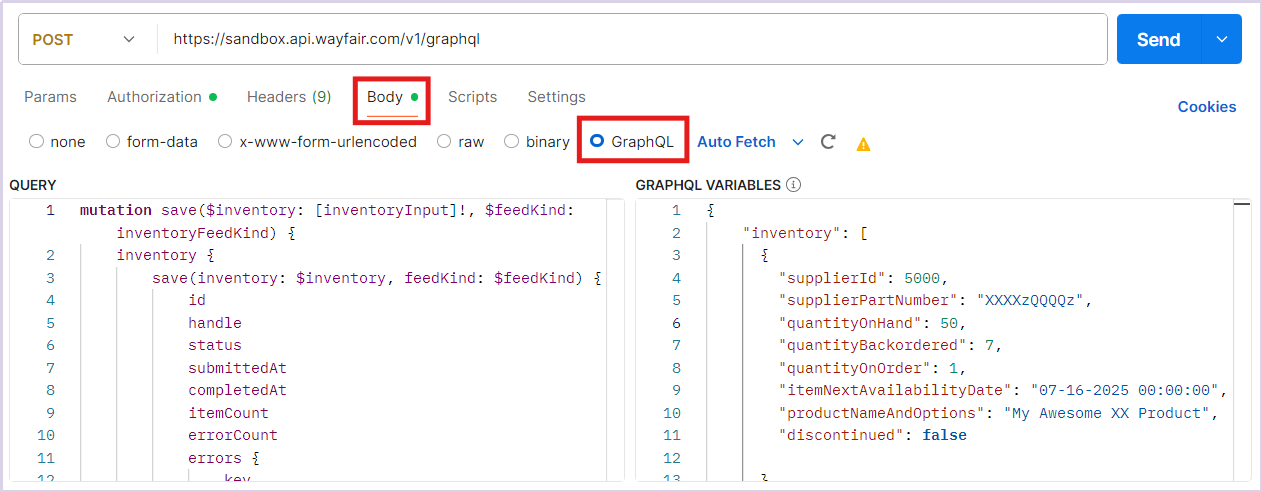
Task: Select the GraphQL body type
Action: point(597,142)
